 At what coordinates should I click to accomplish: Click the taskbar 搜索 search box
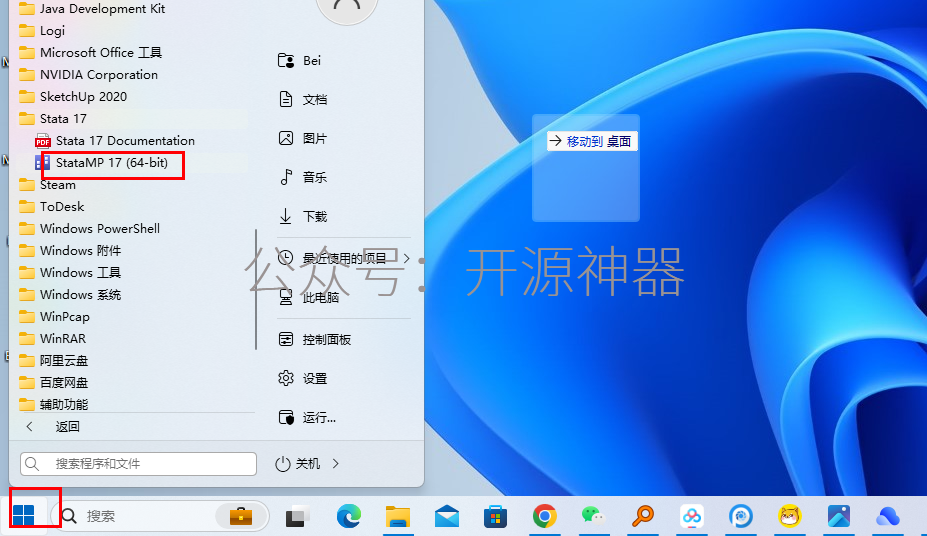click(160, 516)
